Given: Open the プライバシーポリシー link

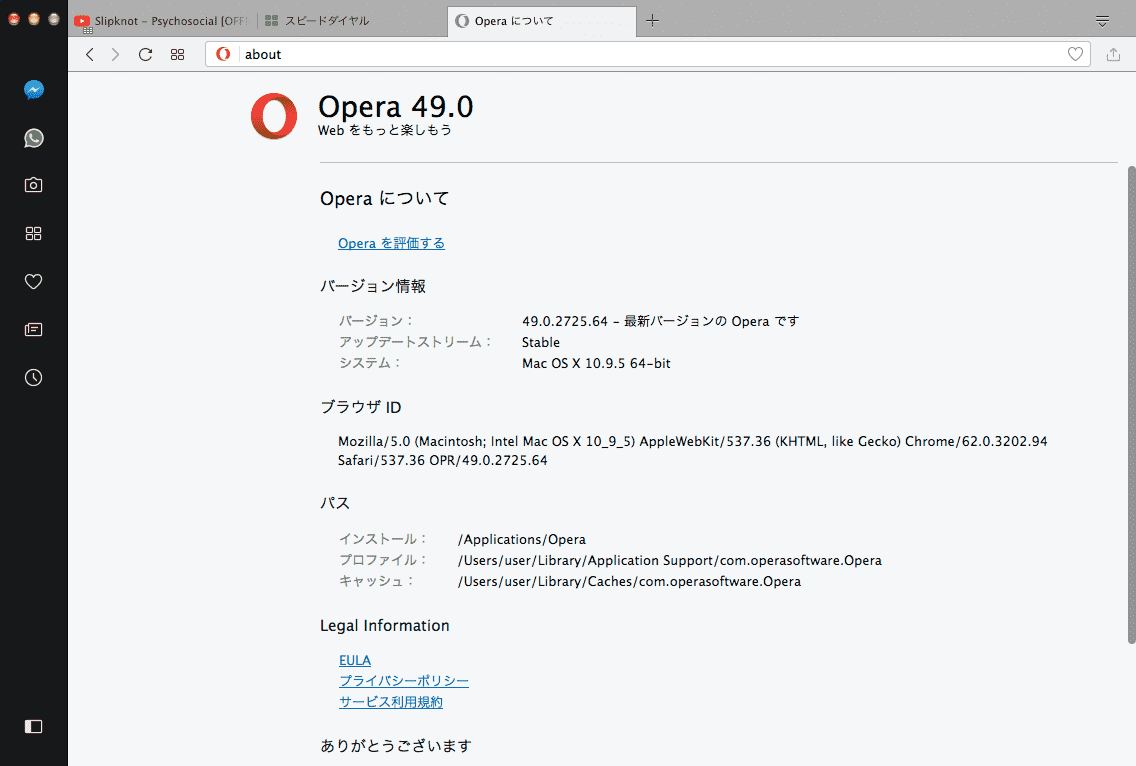Looking at the screenshot, I should click(x=404, y=681).
